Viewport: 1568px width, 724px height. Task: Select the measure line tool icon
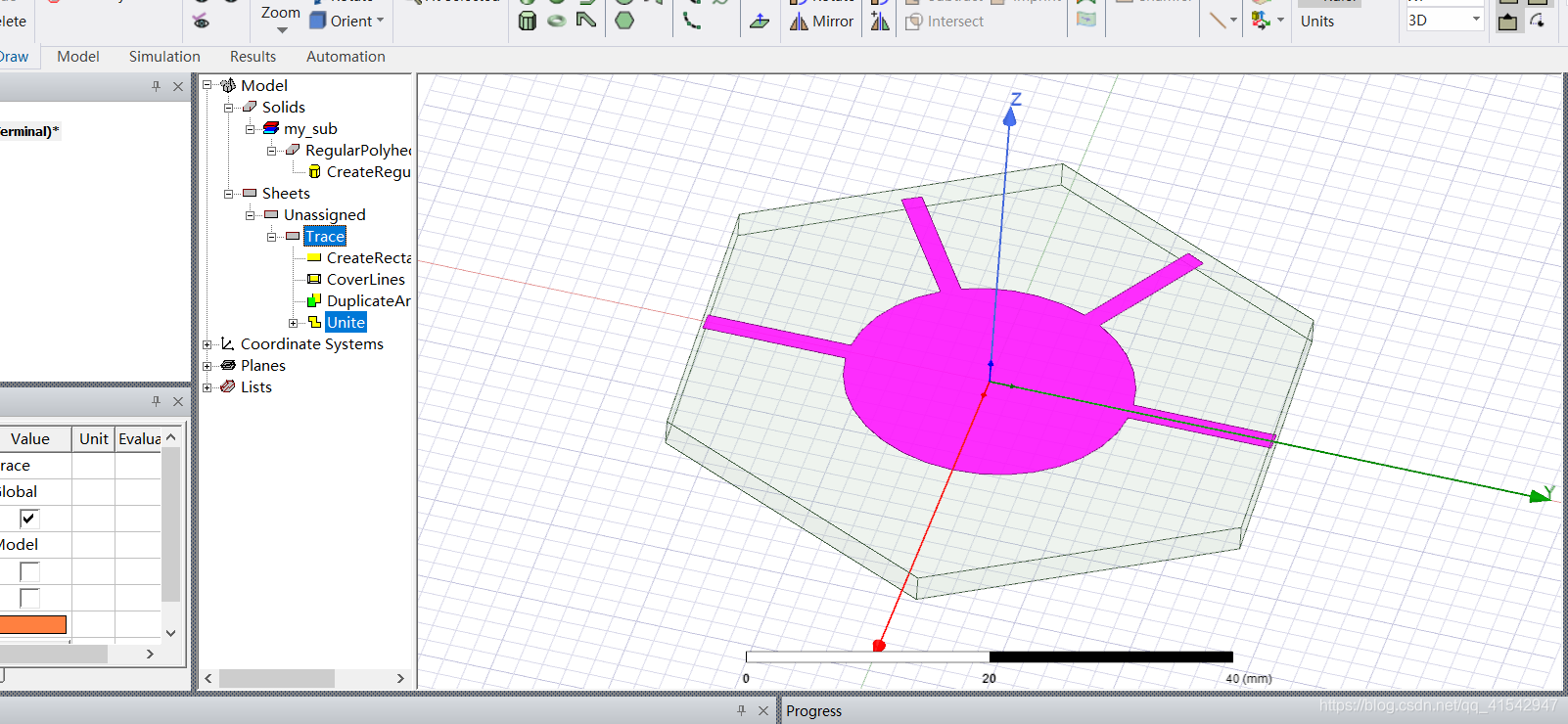pos(1218,20)
